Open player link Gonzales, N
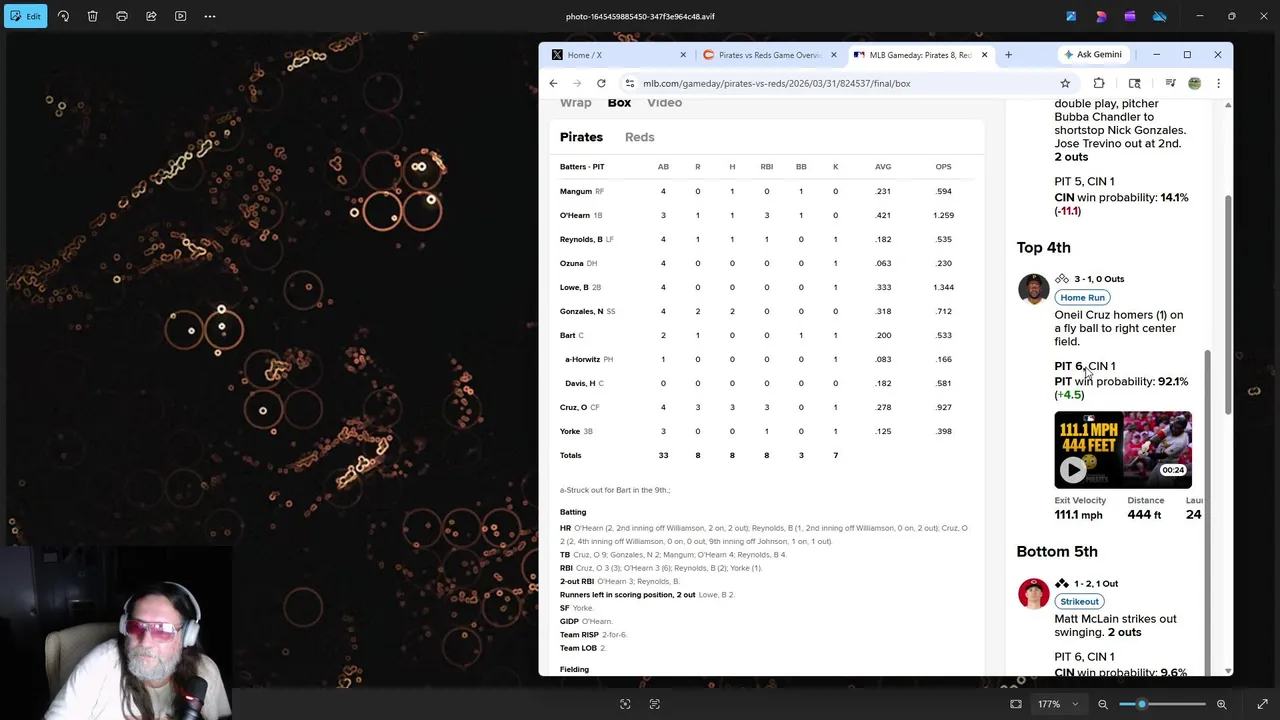Viewport: 1280px width, 720px height. pos(581,311)
